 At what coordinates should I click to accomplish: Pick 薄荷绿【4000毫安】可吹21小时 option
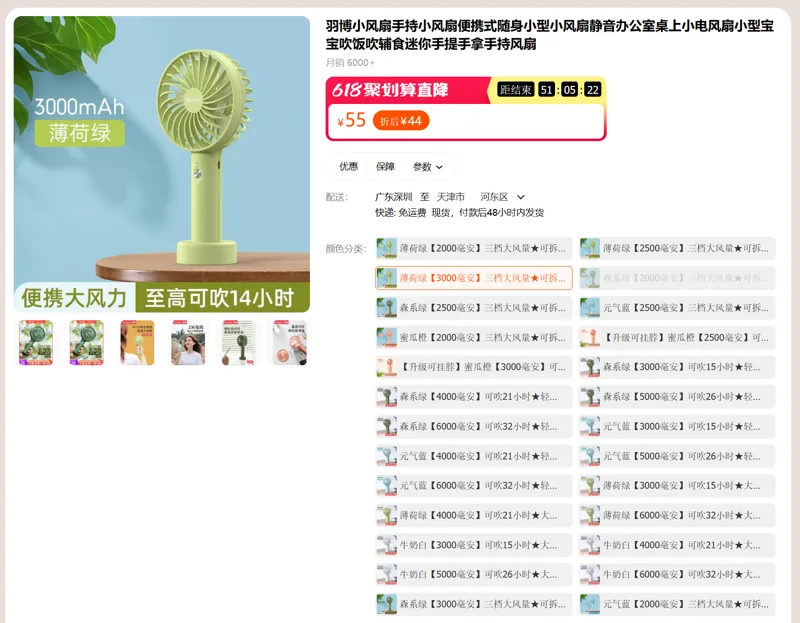coord(474,515)
